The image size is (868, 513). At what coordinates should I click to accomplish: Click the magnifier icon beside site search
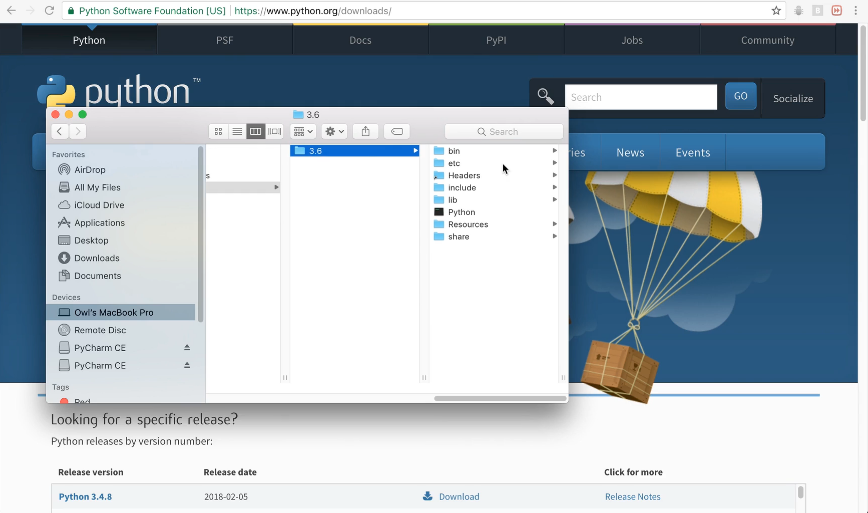pyautogui.click(x=545, y=96)
